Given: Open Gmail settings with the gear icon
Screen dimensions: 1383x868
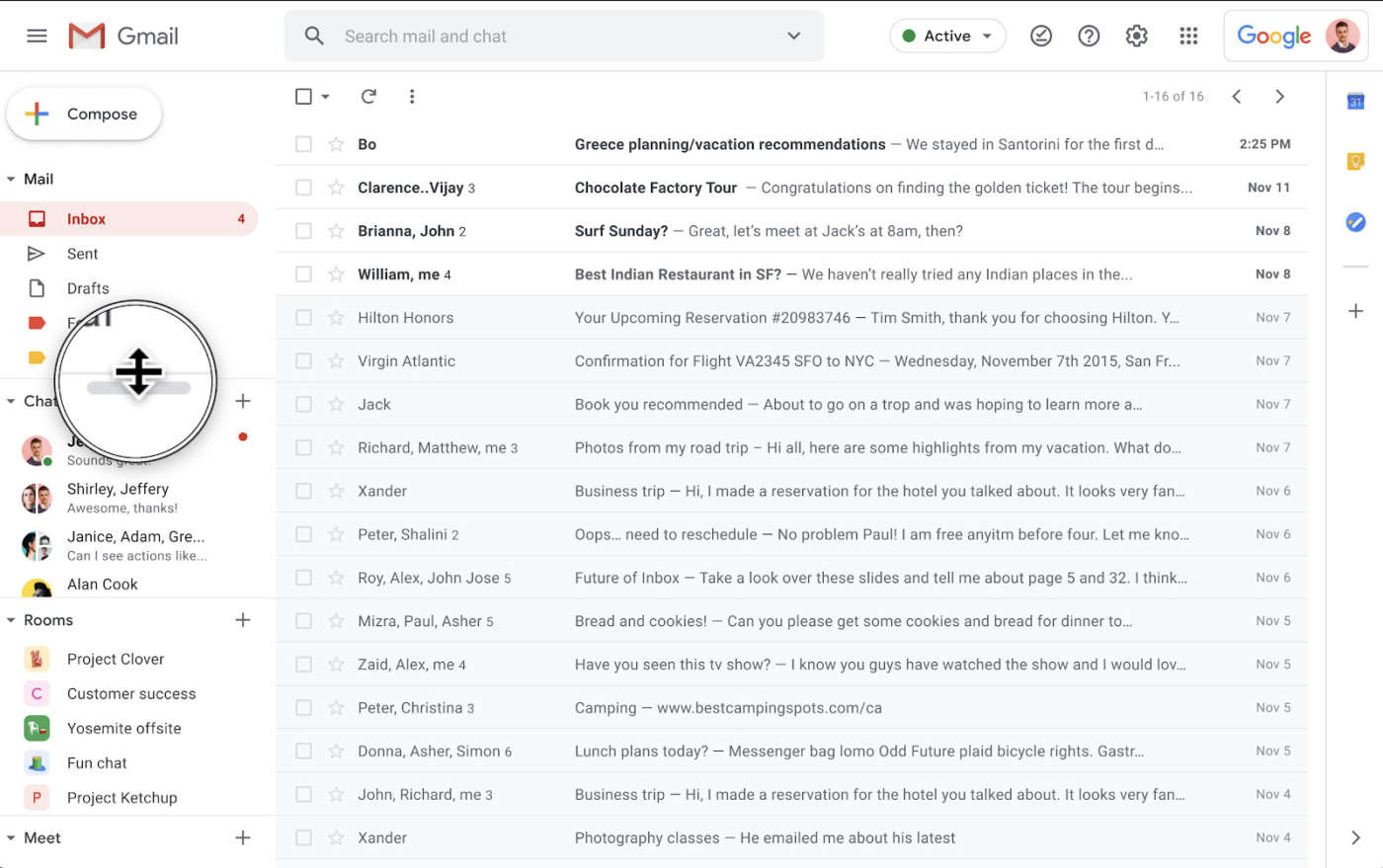Looking at the screenshot, I should click(1136, 36).
